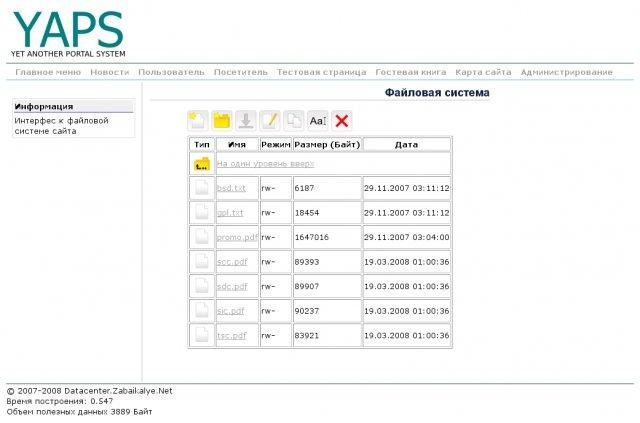This screenshot has width=640, height=423.
Task: Click the size value 89907
Action: click(x=307, y=286)
